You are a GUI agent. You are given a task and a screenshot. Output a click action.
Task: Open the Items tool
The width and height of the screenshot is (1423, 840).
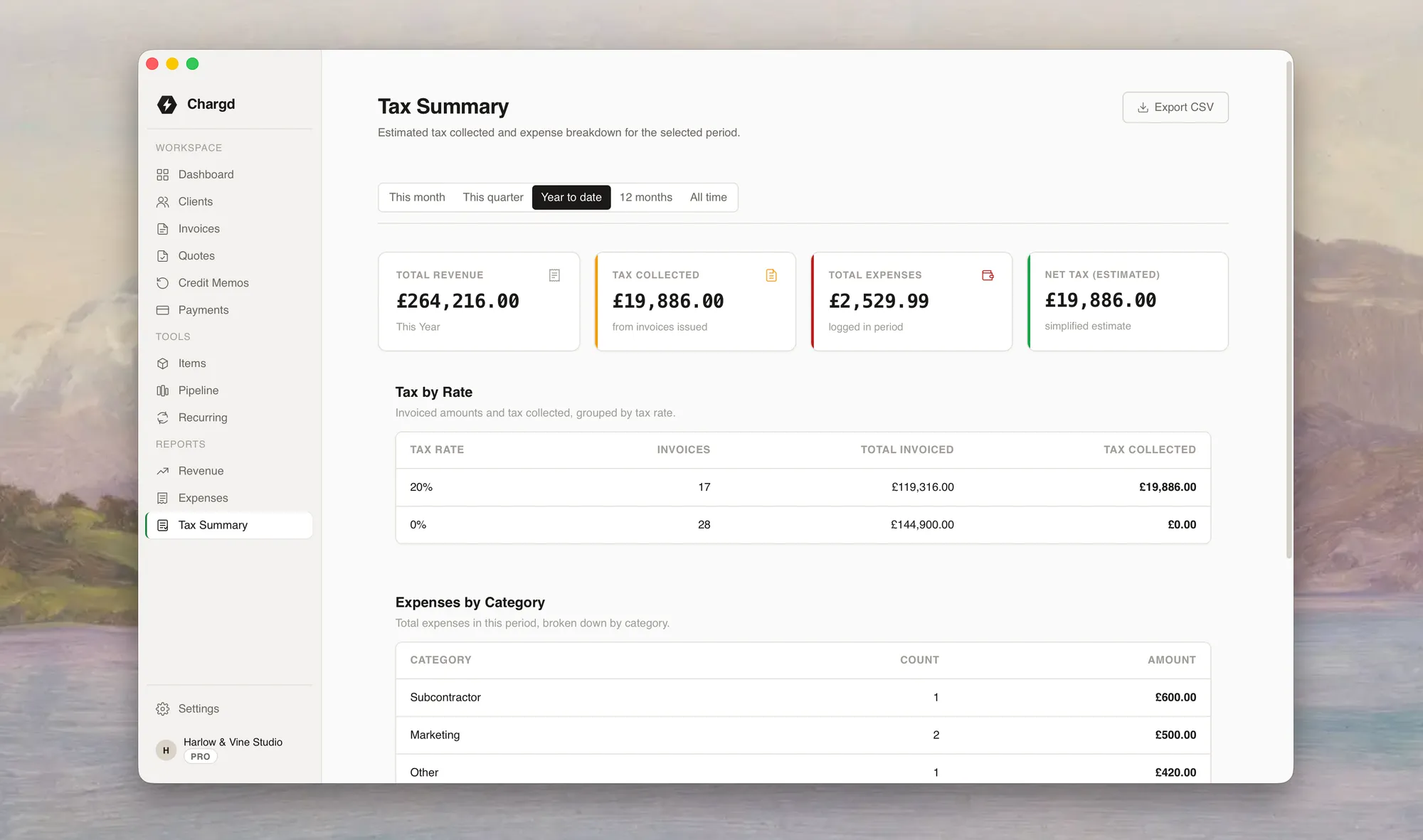[x=229, y=363]
